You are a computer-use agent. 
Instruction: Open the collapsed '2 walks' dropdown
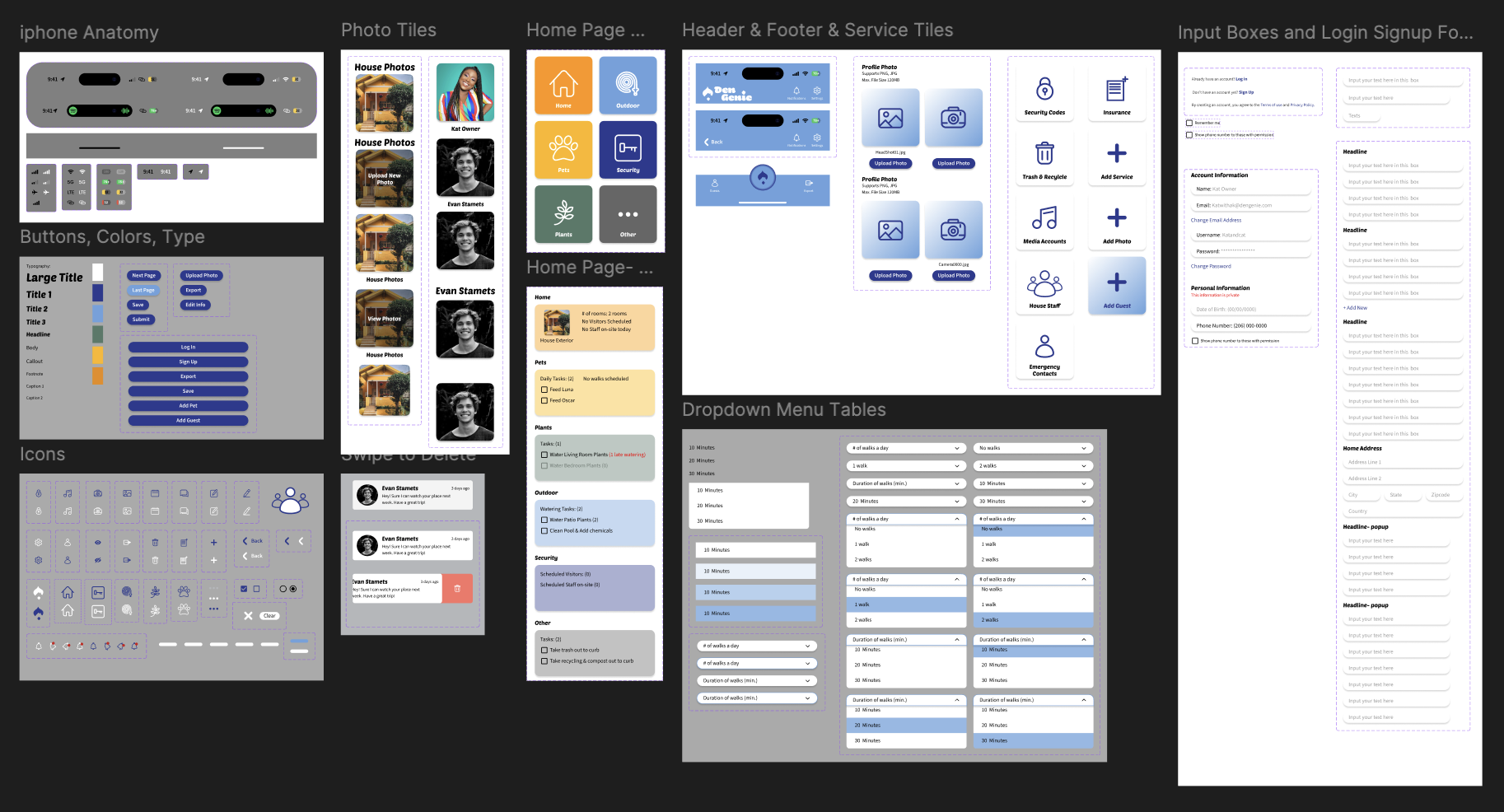(1033, 465)
